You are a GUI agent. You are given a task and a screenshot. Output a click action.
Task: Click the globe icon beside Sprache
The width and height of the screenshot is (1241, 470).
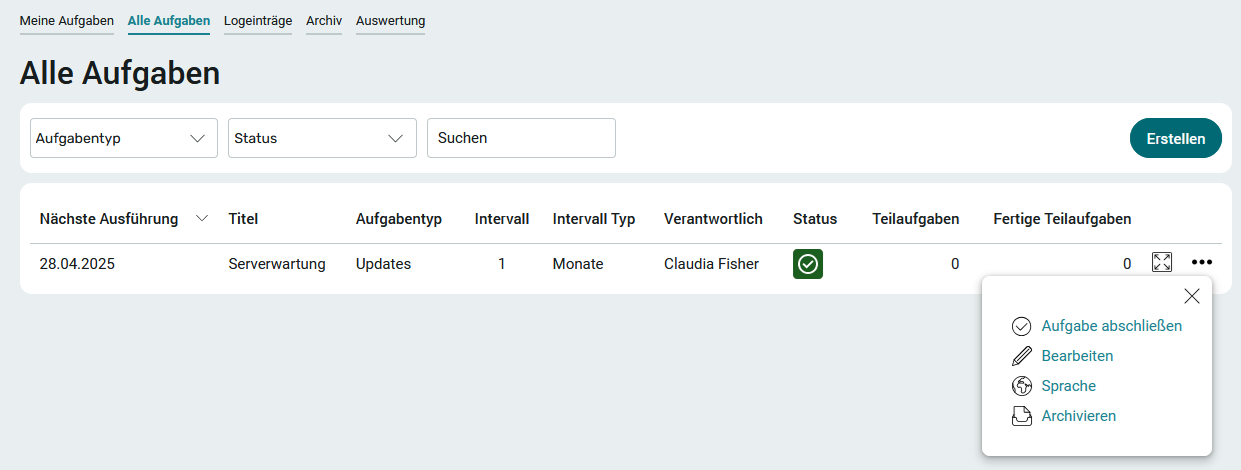tap(1021, 386)
